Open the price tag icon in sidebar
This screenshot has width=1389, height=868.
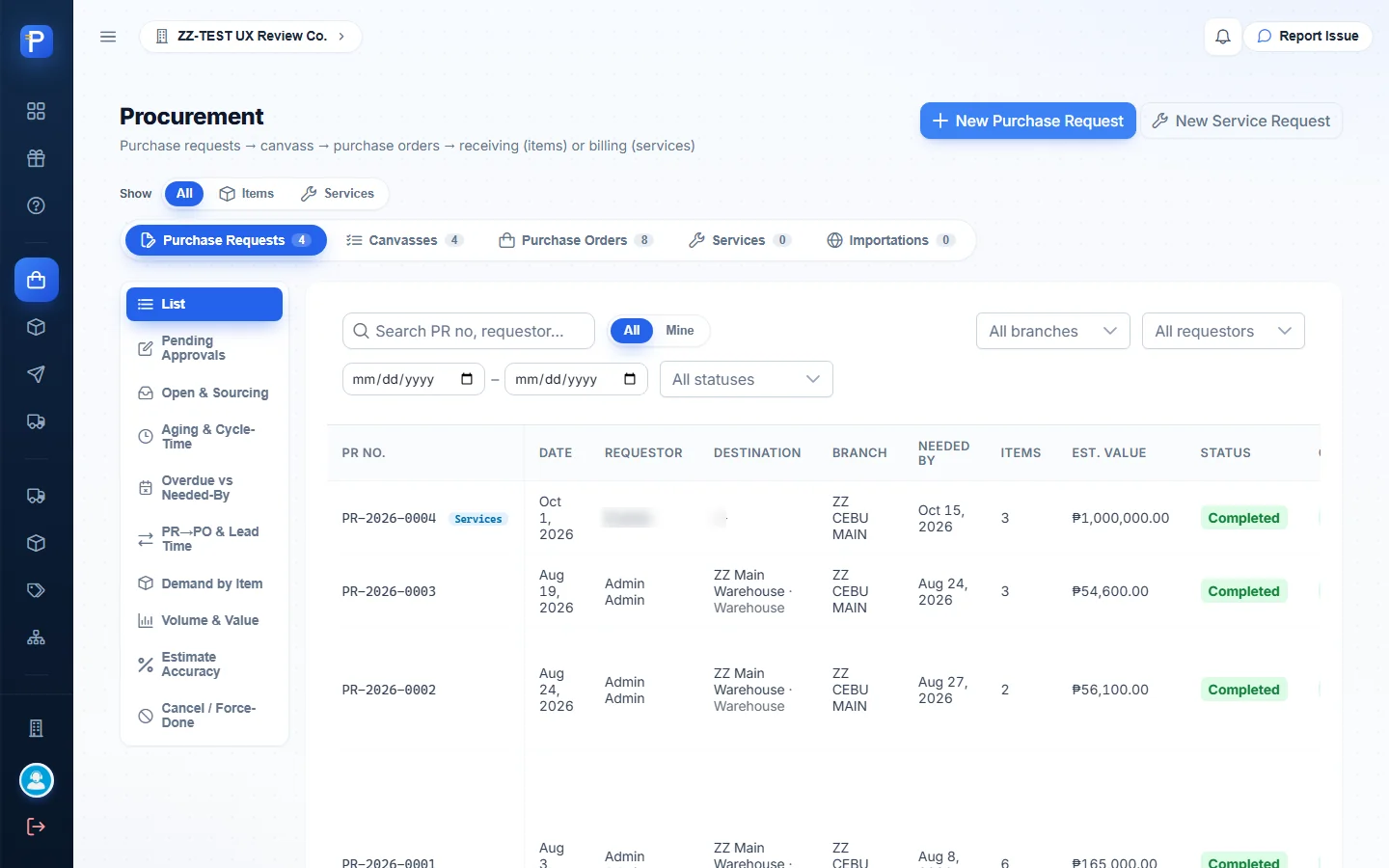click(x=36, y=590)
